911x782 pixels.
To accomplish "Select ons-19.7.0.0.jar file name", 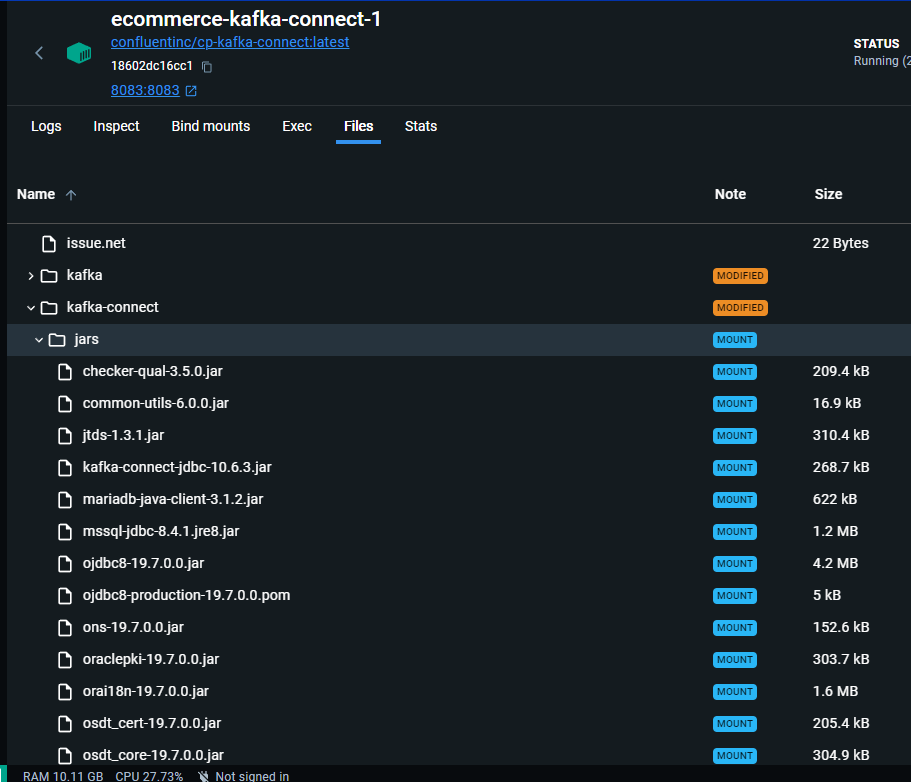I will [x=133, y=627].
